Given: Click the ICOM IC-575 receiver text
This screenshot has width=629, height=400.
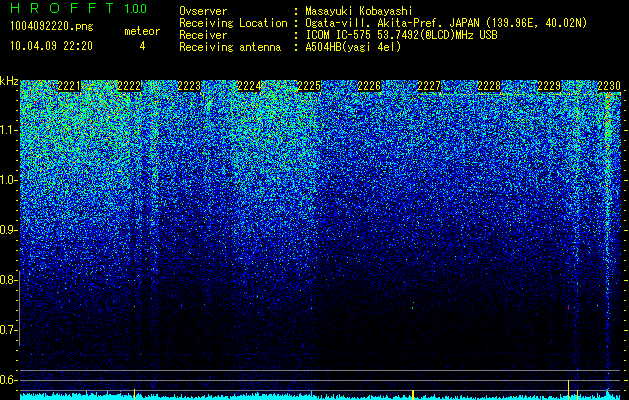Looking at the screenshot, I should point(401,35).
